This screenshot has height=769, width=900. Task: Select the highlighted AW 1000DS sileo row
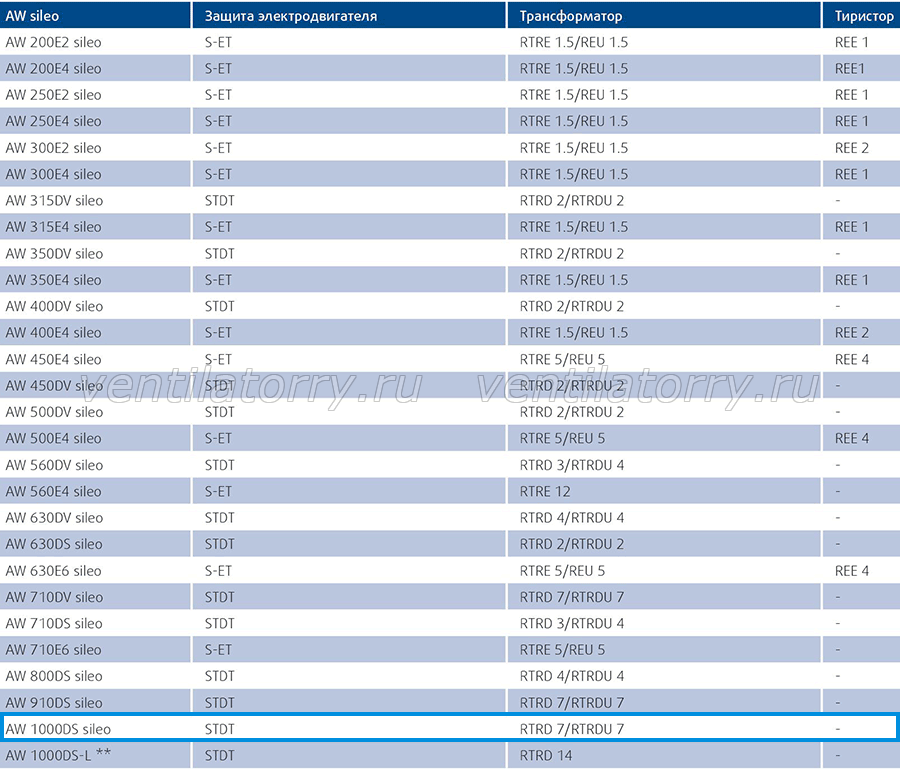(x=450, y=728)
